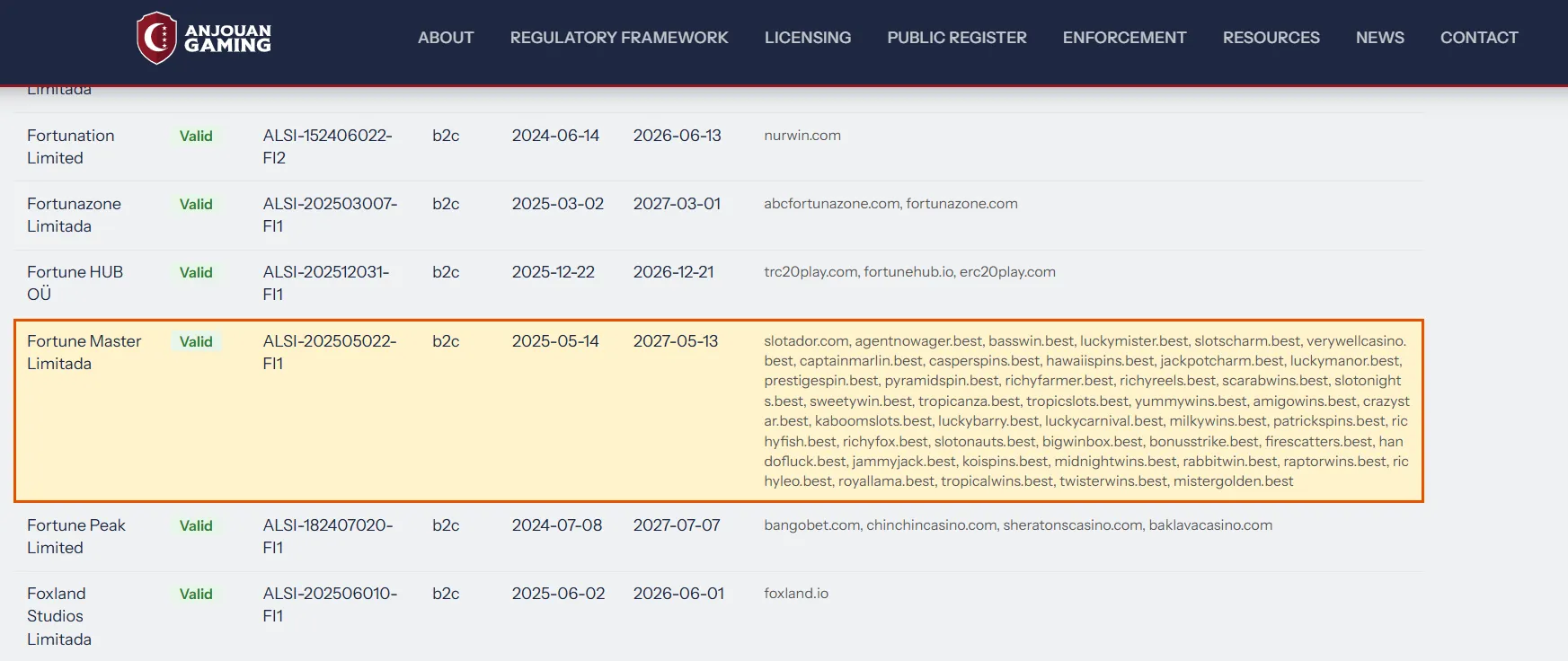Select license number ALSI-152406022-FI2
The image size is (1568, 661).
pos(328,146)
